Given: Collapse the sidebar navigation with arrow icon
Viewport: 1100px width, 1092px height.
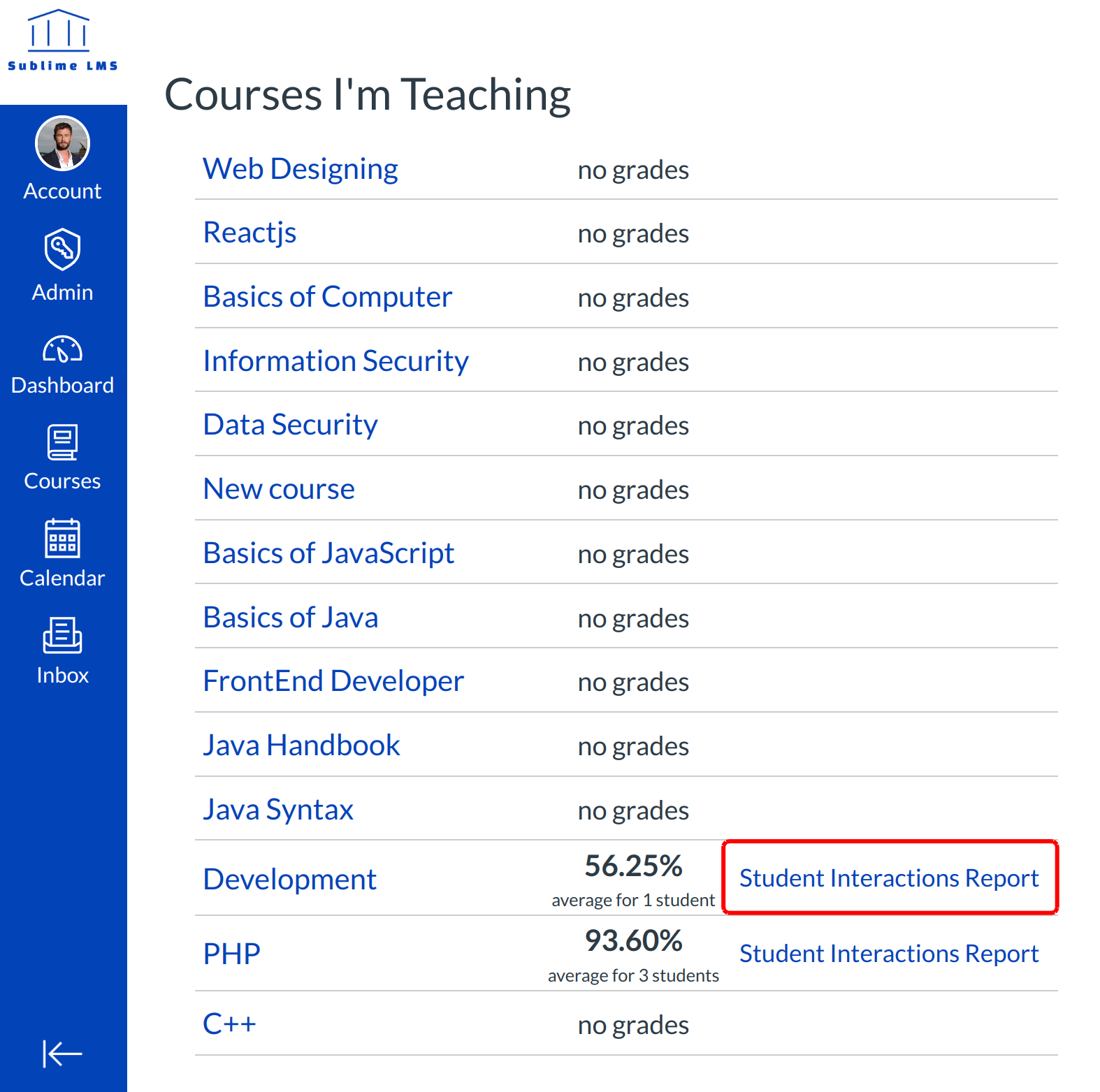Looking at the screenshot, I should pos(62,1054).
